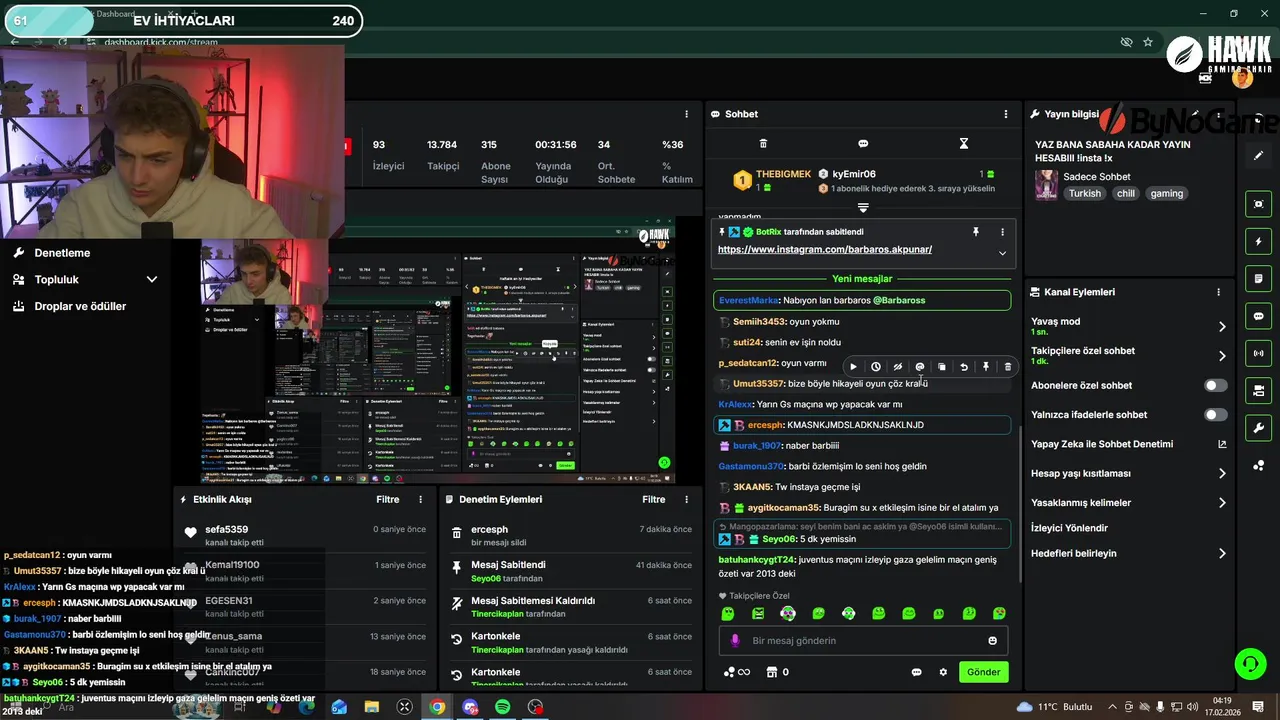The width and height of the screenshot is (1280, 720).
Task: Open File Explorer from the taskbar
Action: [x=372, y=707]
